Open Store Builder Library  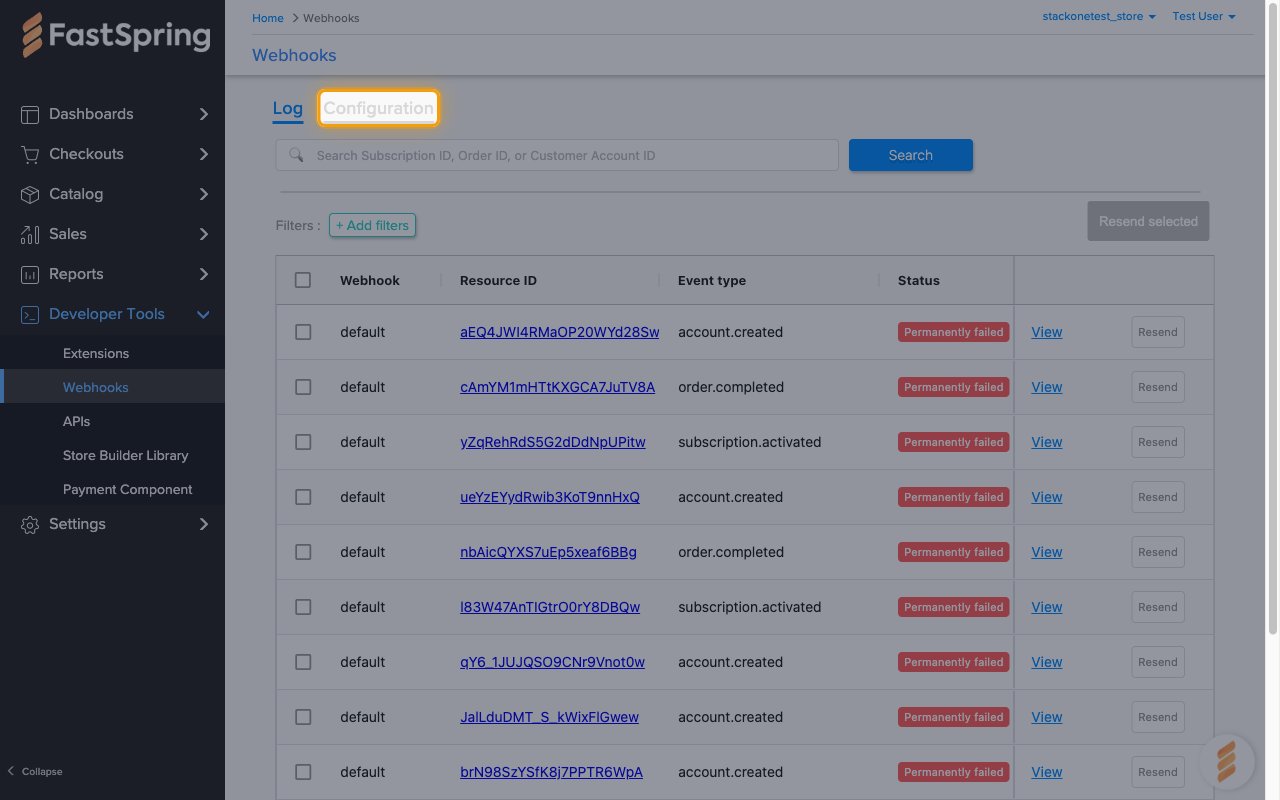tap(126, 455)
